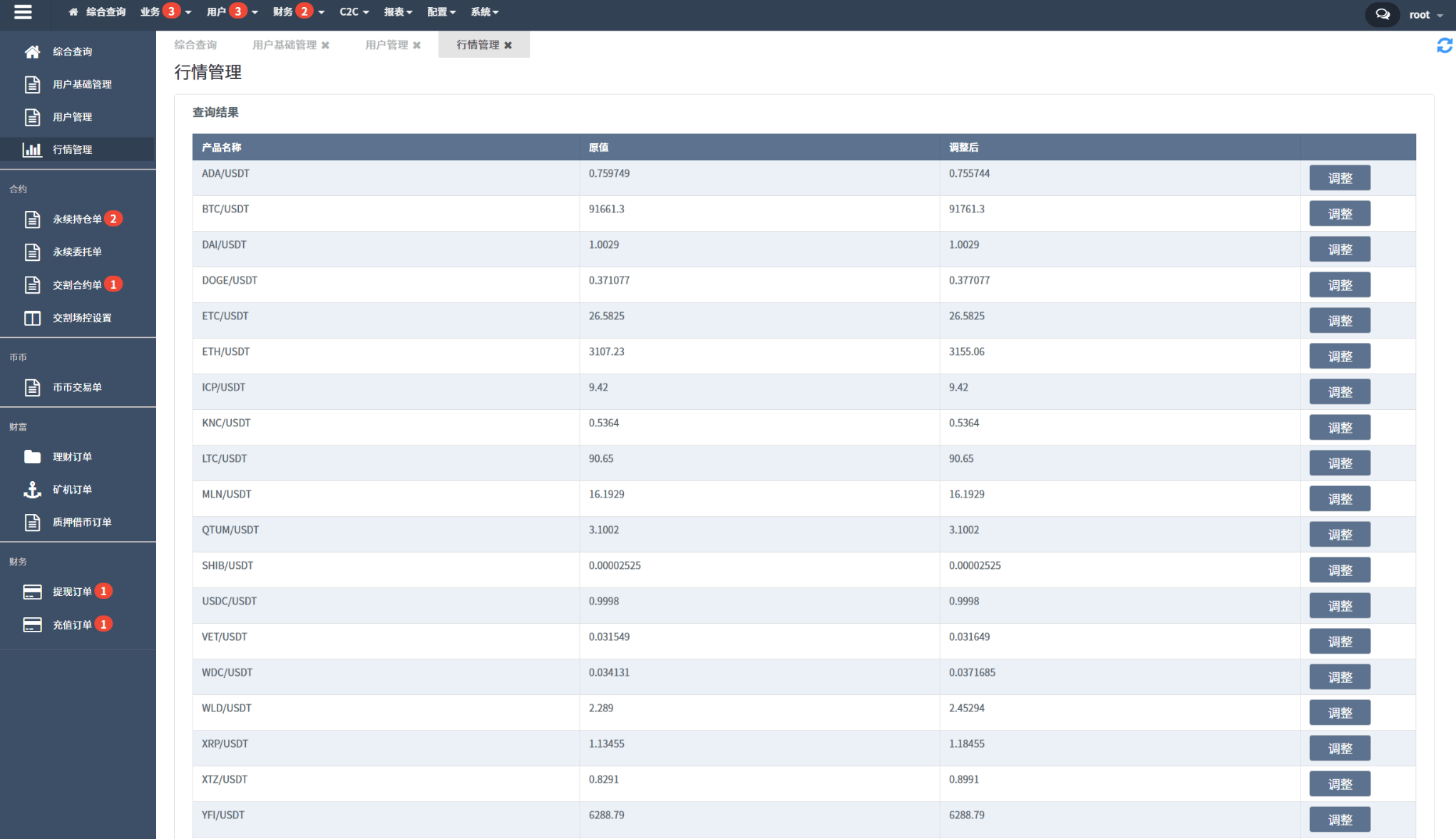The image size is (1456, 839).
Task: Click 调整 button for BTC/USDT
Action: pos(1340,214)
